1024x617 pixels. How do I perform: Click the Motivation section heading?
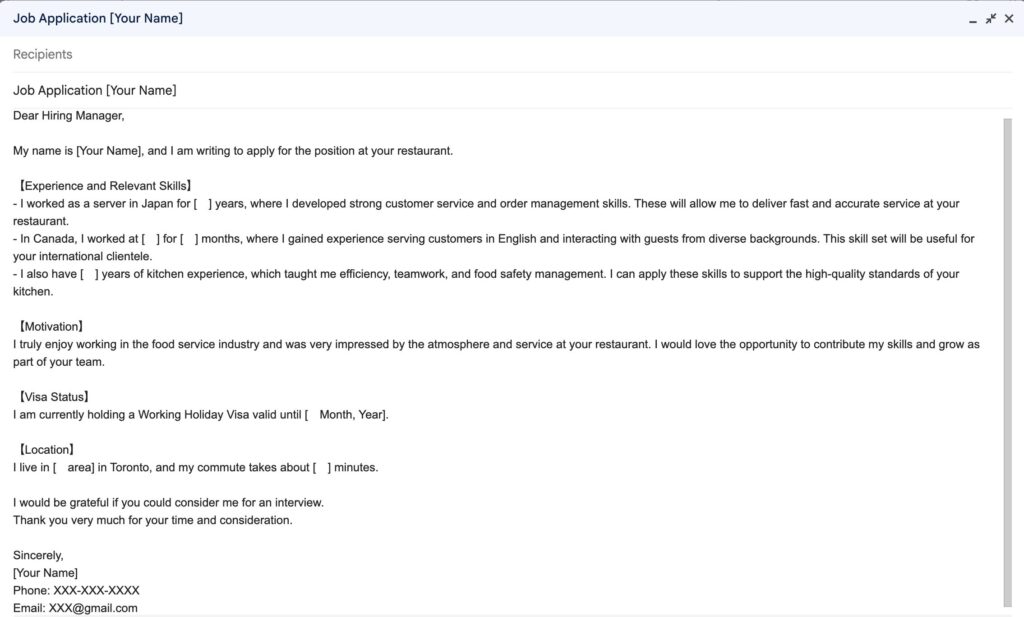tap(51, 326)
